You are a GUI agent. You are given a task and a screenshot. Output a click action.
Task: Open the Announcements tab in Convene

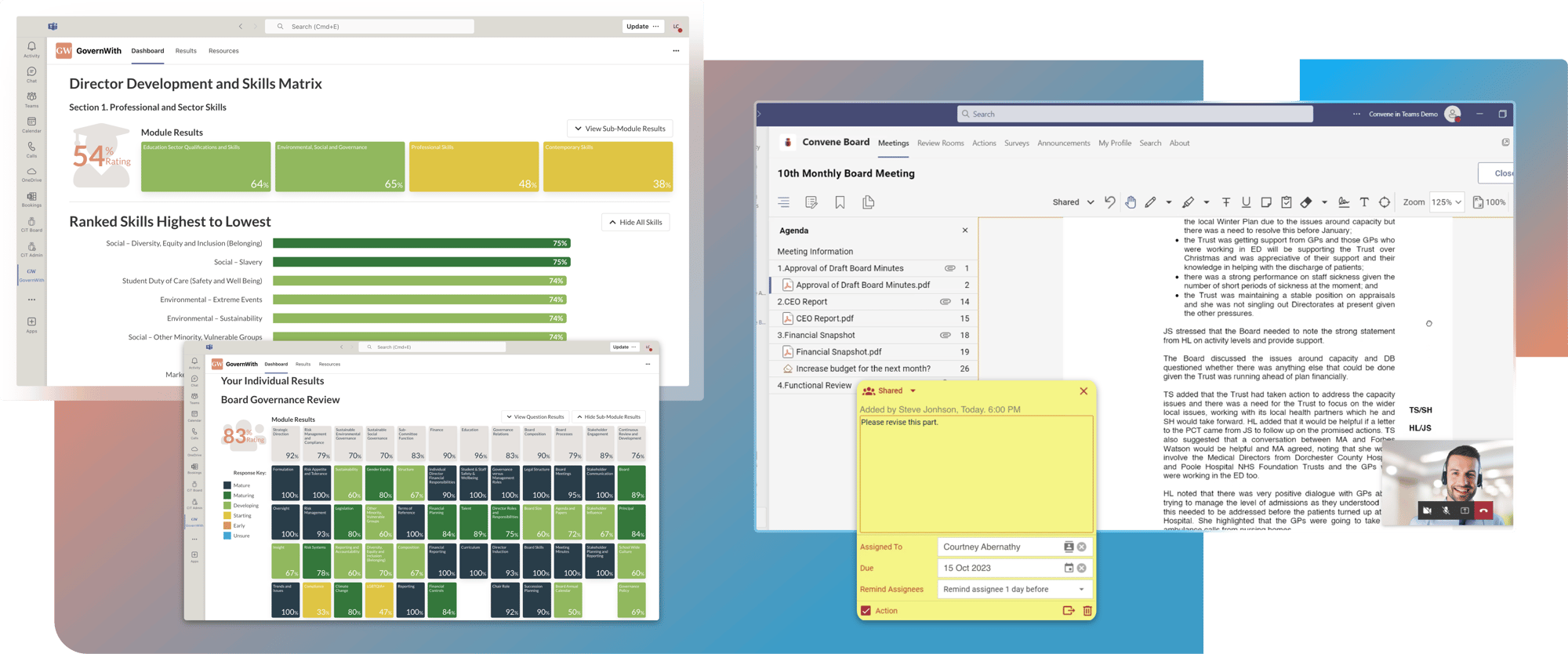point(1063,143)
